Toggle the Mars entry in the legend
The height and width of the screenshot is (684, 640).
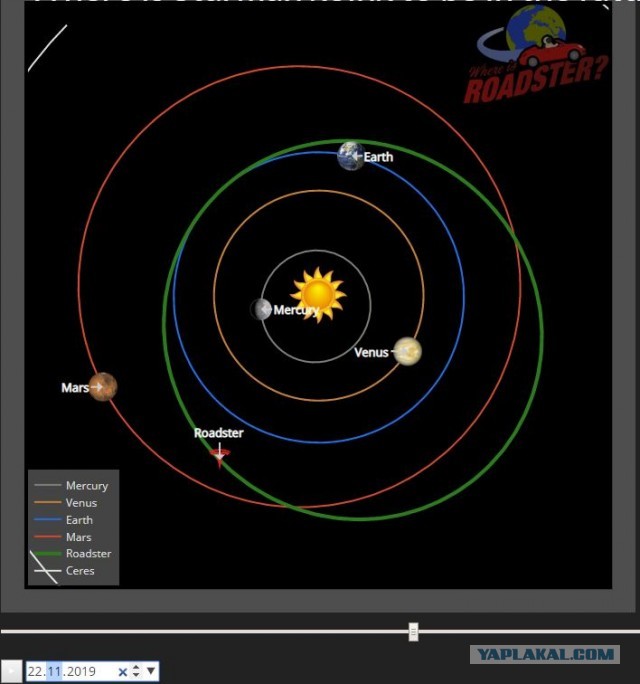[x=62, y=537]
